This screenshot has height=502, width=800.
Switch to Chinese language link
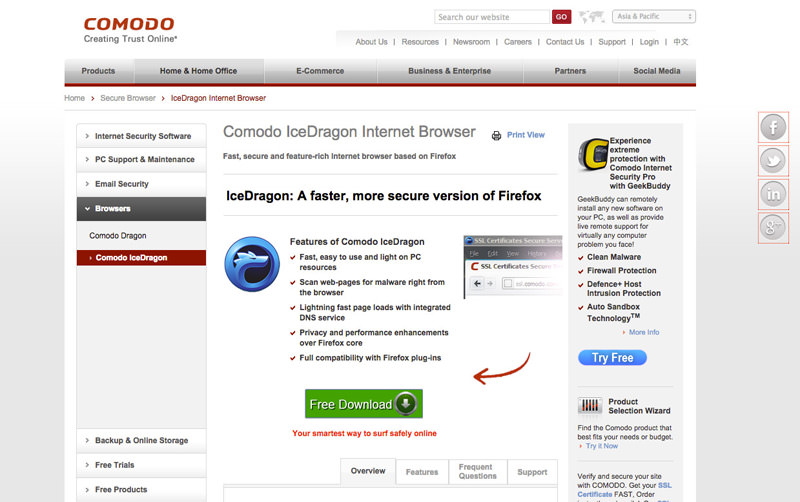tap(681, 42)
